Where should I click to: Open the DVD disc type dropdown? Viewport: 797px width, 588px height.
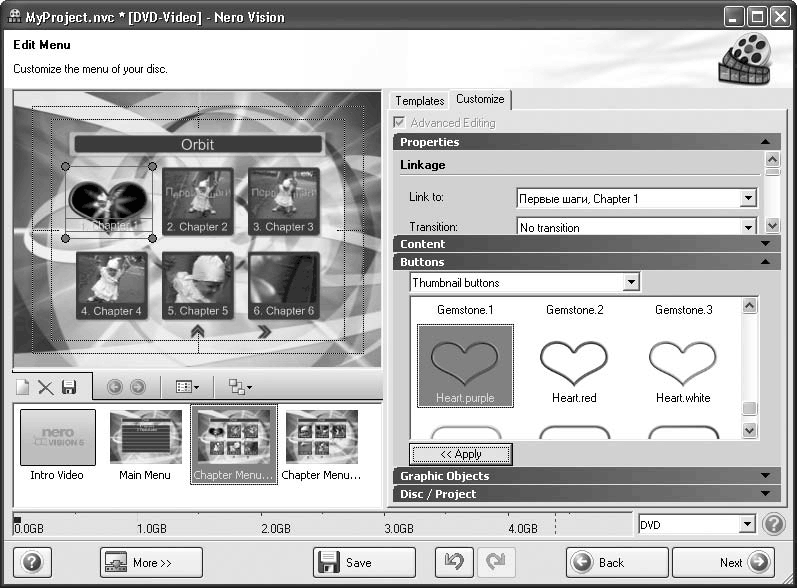point(747,525)
